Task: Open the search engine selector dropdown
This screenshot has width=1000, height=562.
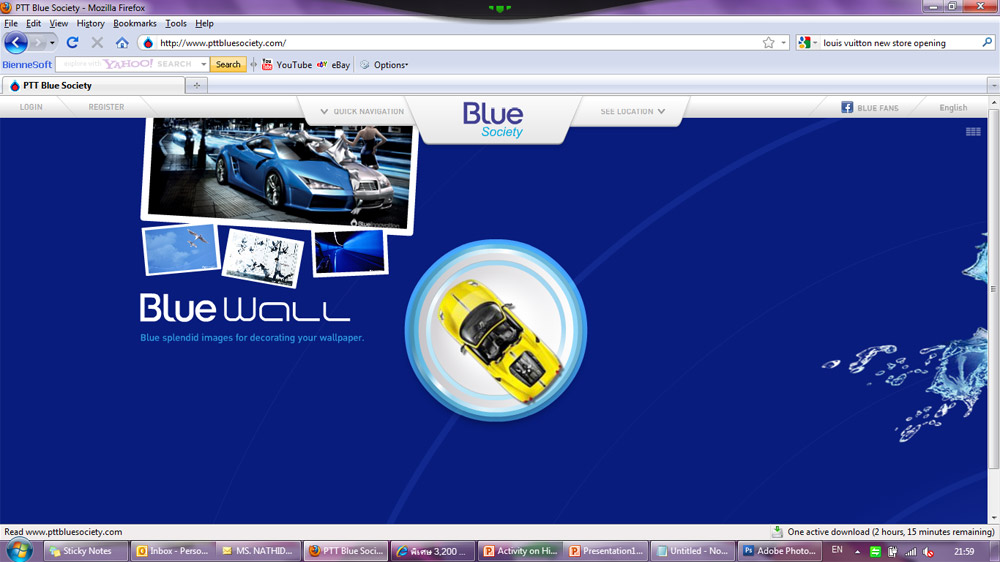Action: point(807,43)
